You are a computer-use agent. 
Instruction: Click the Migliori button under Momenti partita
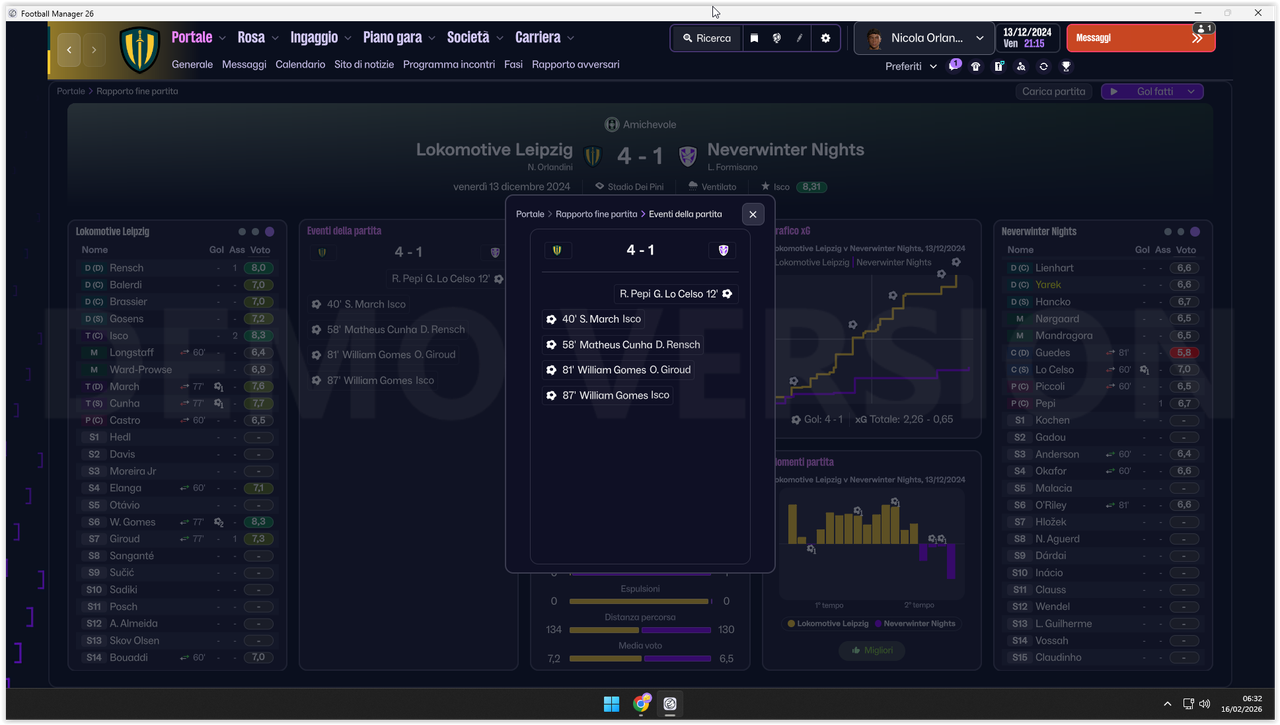872,650
